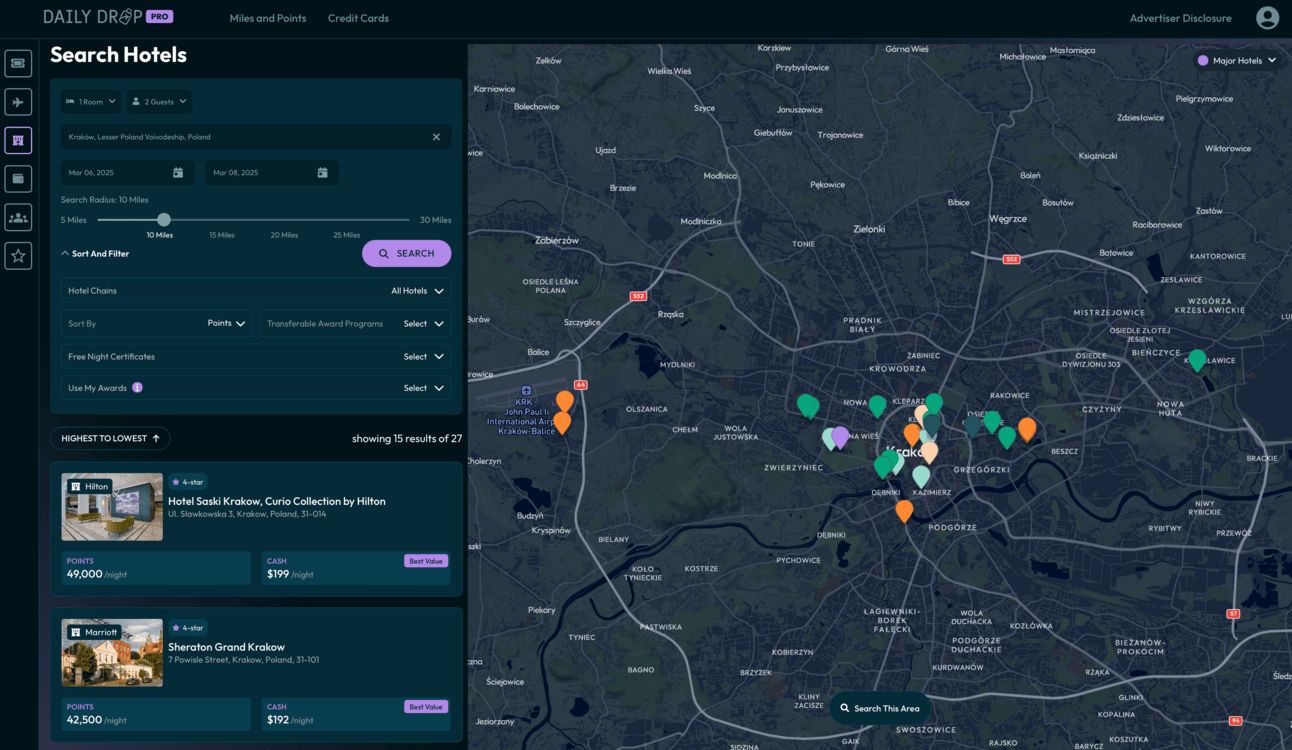Open the people group icon in the sidebar
This screenshot has height=750, width=1292.
[x=18, y=217]
